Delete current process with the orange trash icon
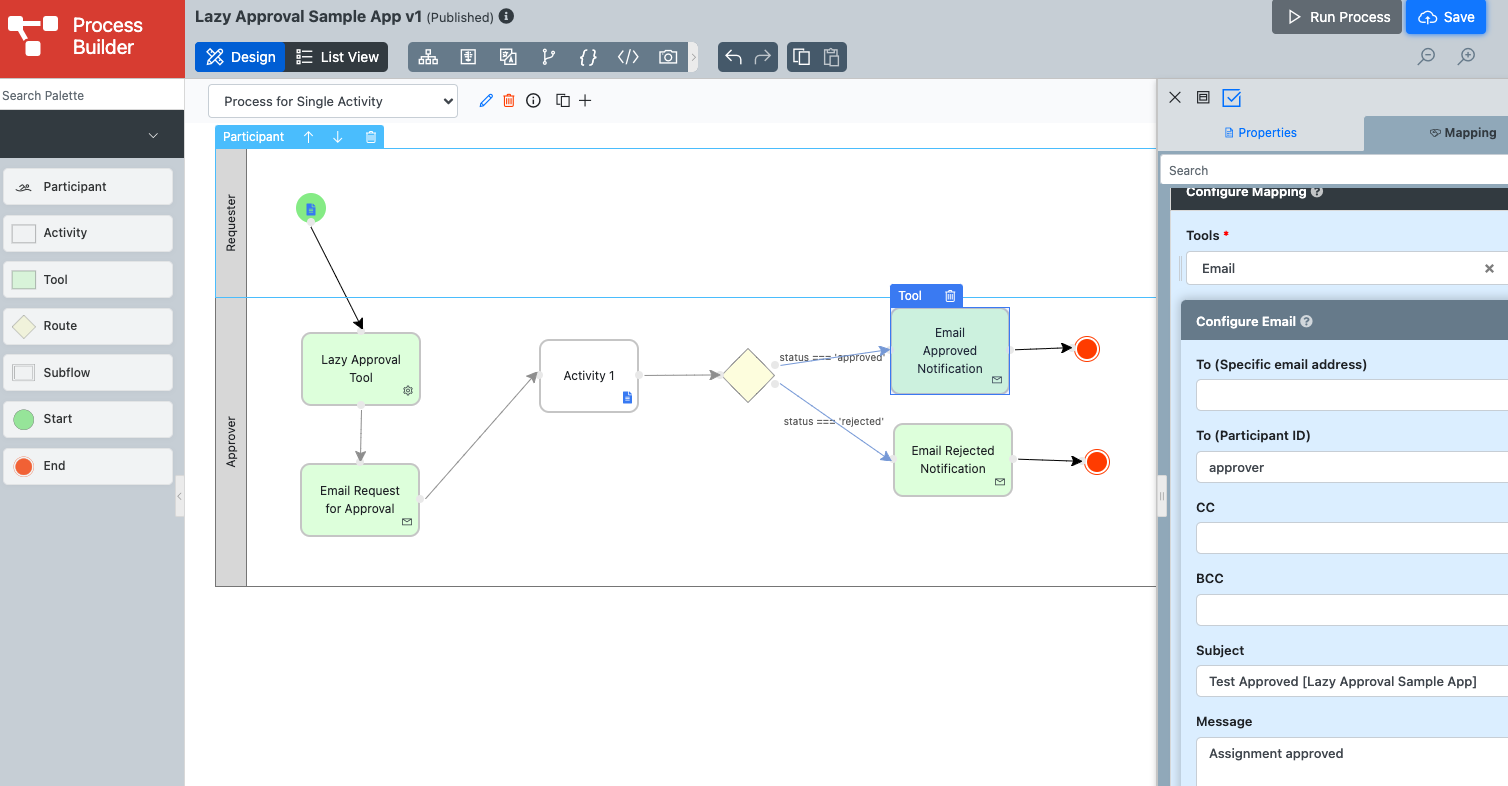The width and height of the screenshot is (1508, 786). click(x=509, y=101)
